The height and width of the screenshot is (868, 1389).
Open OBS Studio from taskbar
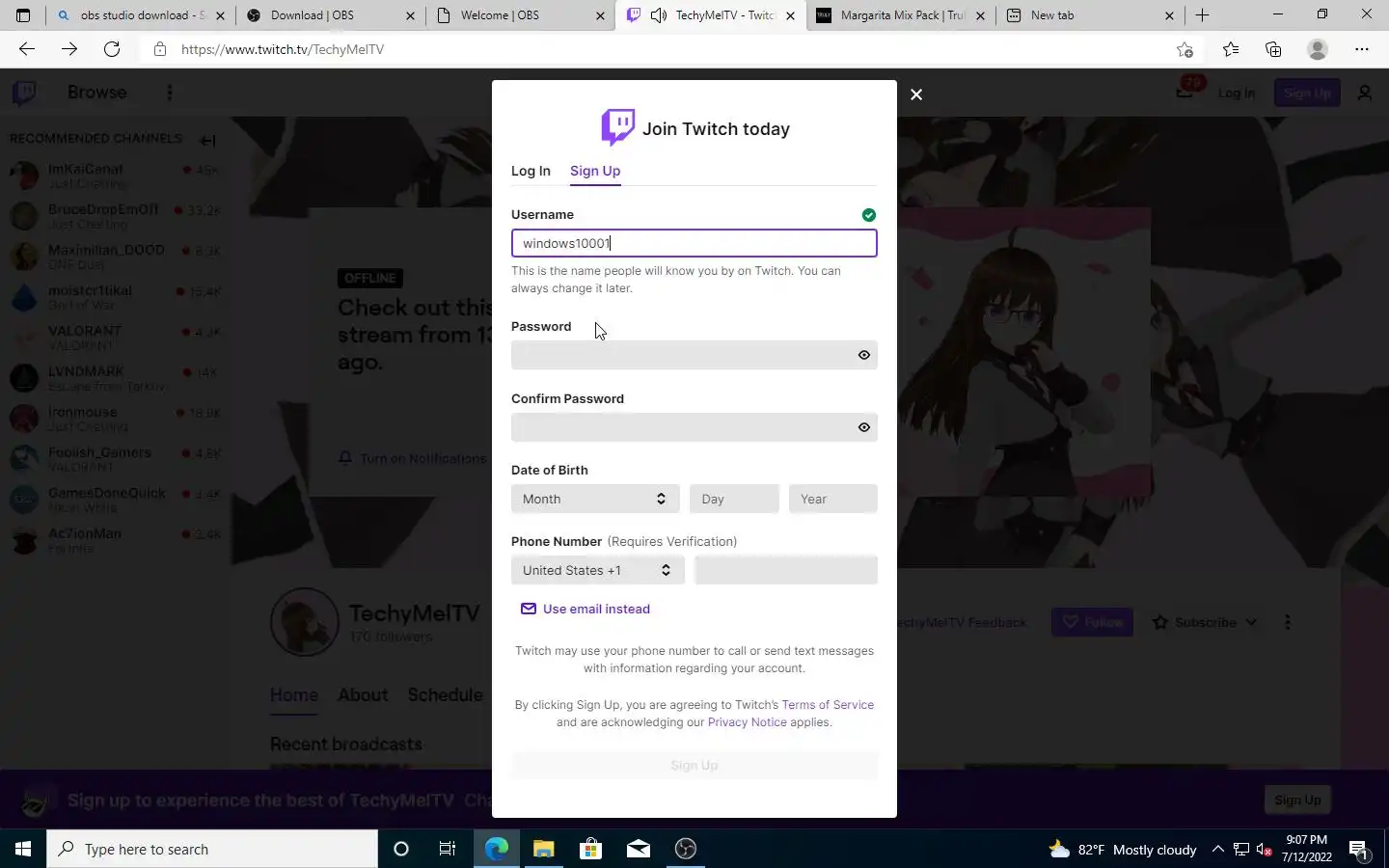(x=685, y=849)
